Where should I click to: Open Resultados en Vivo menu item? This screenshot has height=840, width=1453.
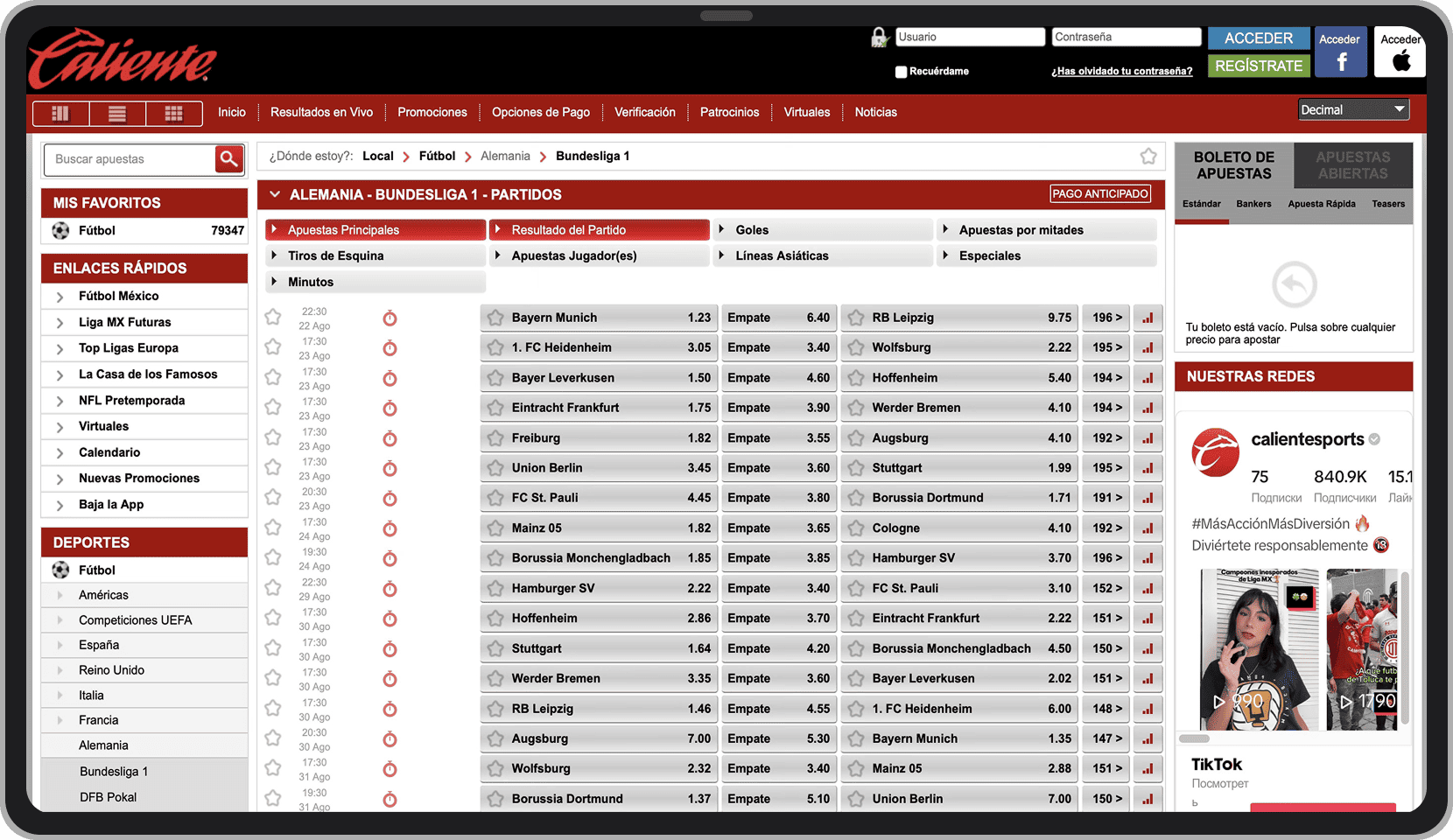point(321,112)
